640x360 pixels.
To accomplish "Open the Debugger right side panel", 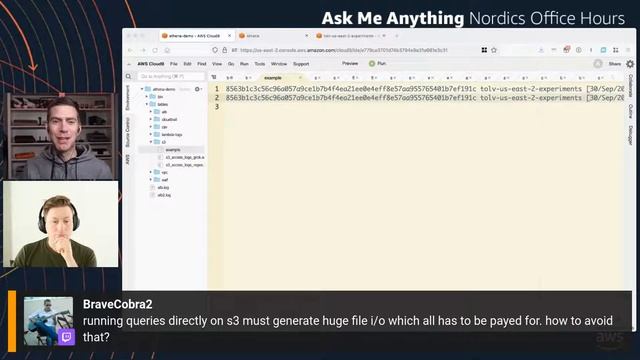I will 630,135.
